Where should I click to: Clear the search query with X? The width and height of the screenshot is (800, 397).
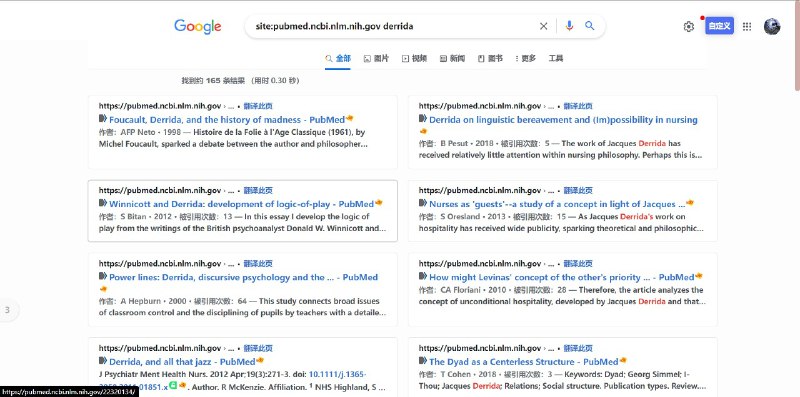point(543,26)
